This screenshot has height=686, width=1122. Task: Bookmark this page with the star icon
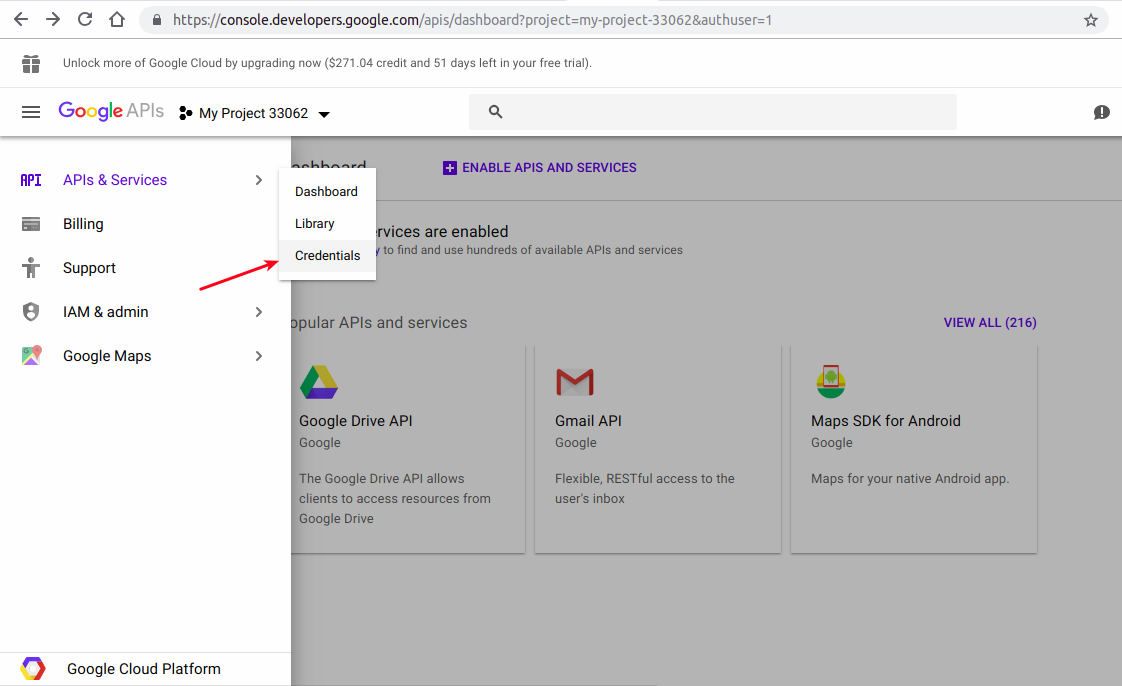tap(1091, 20)
